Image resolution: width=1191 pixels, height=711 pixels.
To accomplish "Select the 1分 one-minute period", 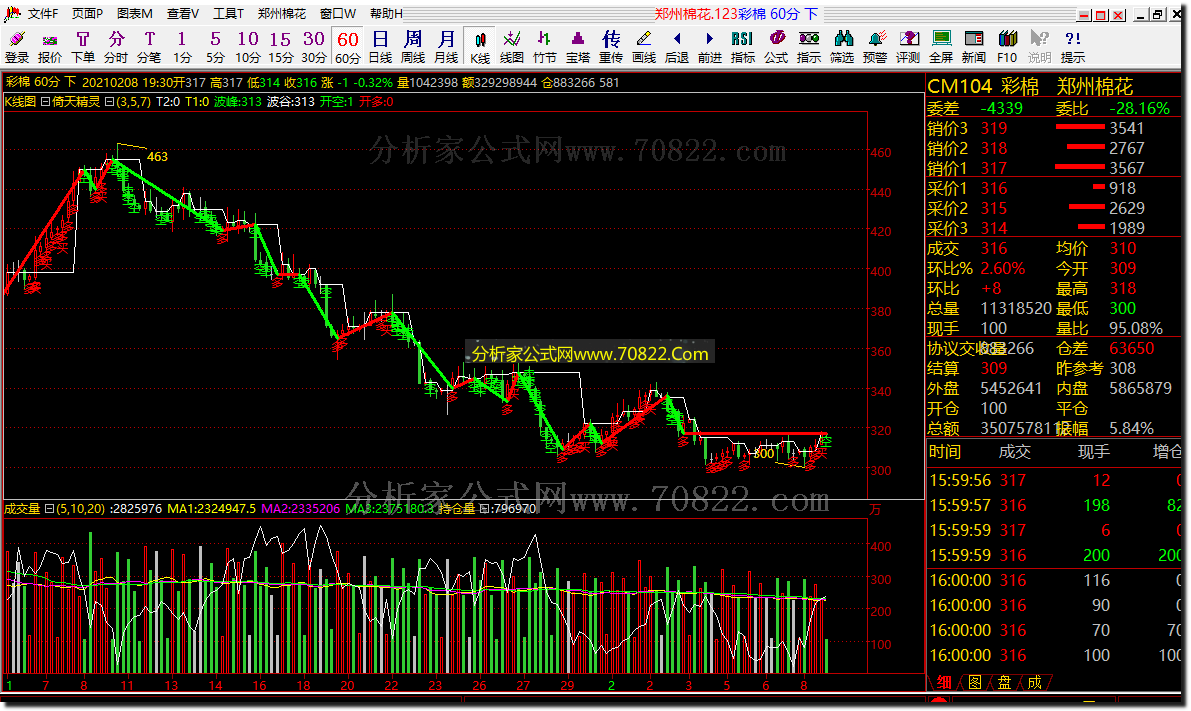I will tap(182, 47).
